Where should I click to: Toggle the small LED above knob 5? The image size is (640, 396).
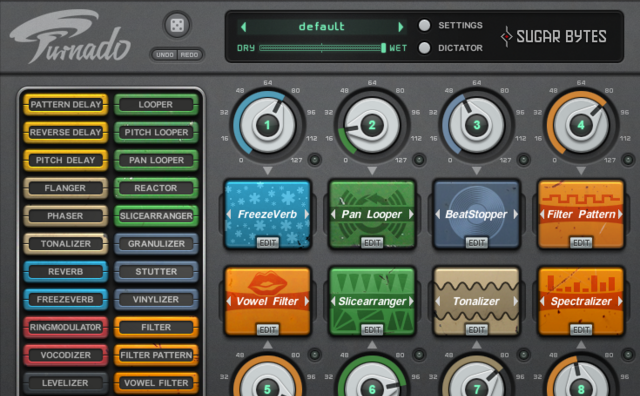315,354
